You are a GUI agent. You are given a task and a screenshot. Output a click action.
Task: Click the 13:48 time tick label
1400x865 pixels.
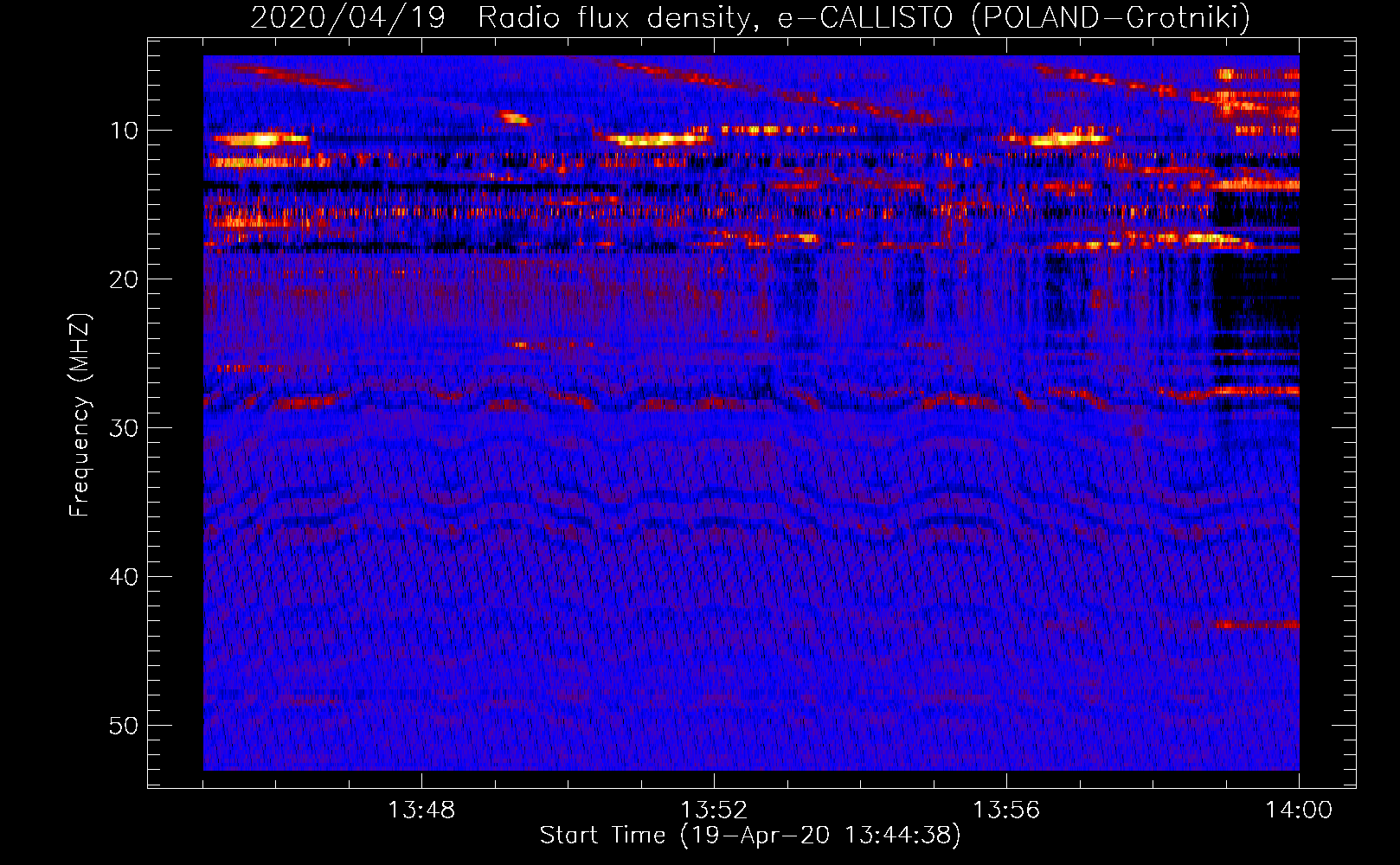click(421, 811)
